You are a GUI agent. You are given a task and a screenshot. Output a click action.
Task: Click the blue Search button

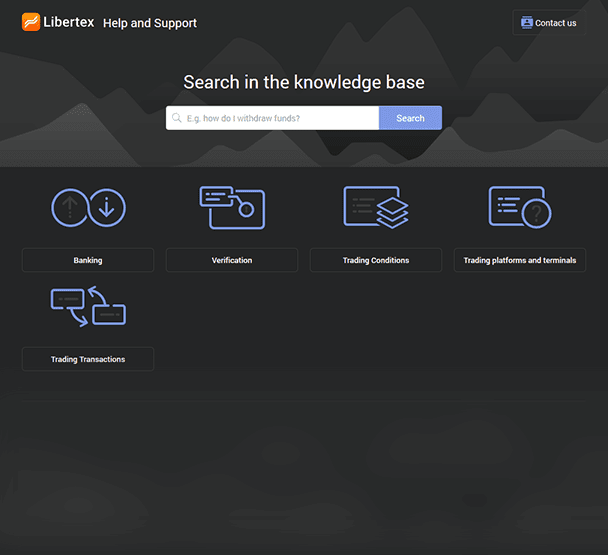[x=410, y=118]
